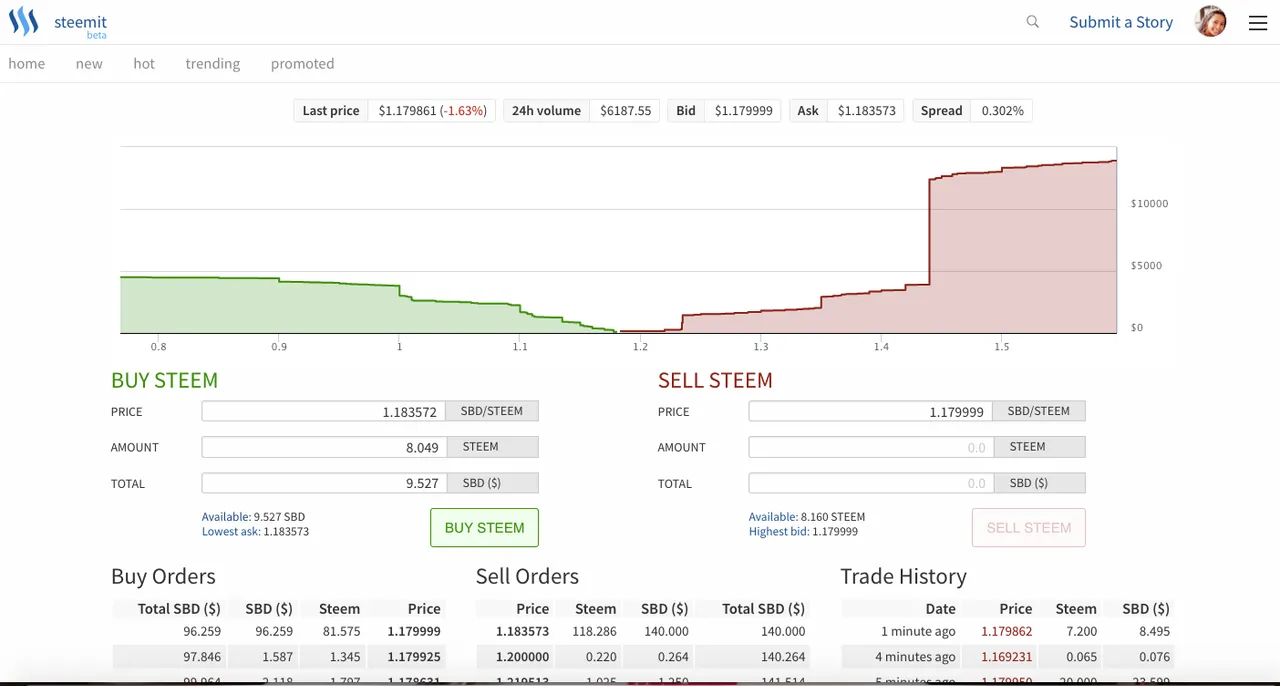Click the Bid $1.179999 value

[743, 111]
